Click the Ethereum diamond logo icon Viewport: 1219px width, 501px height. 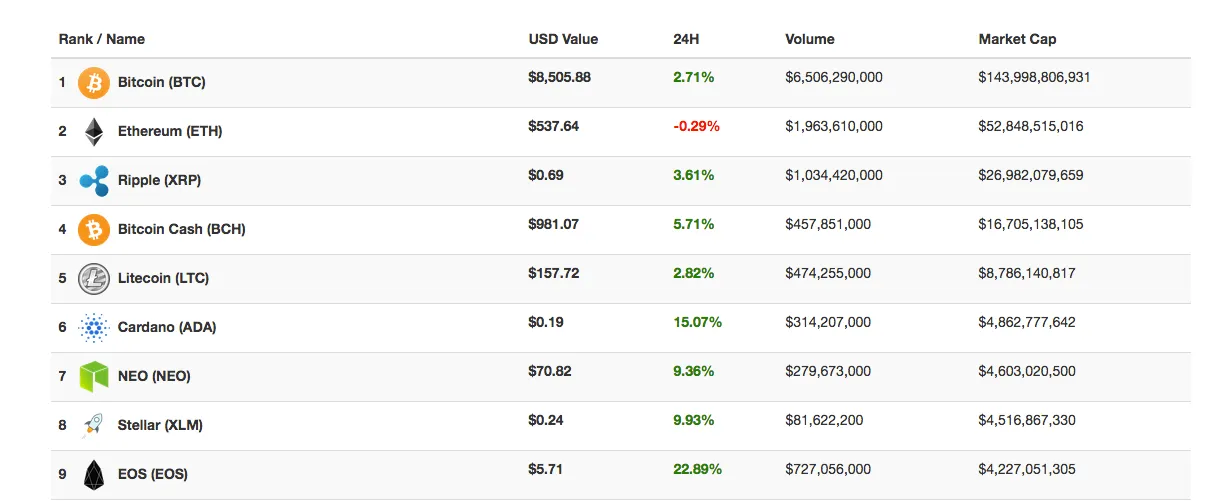coord(94,131)
